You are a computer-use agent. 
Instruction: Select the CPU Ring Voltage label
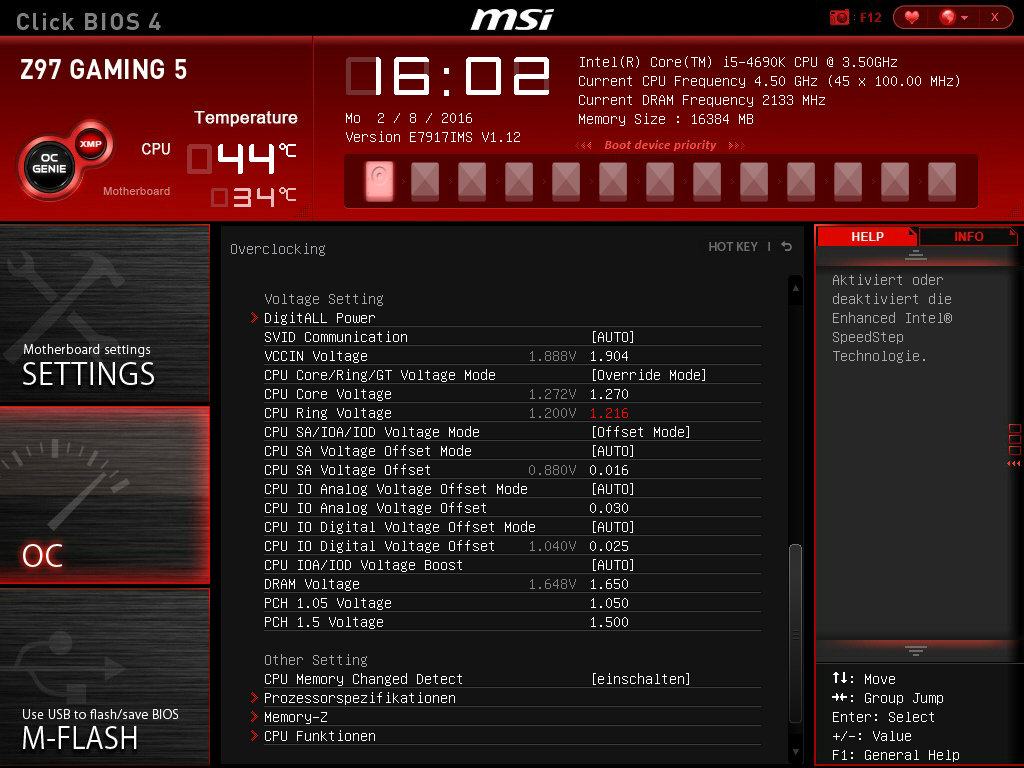click(x=327, y=413)
